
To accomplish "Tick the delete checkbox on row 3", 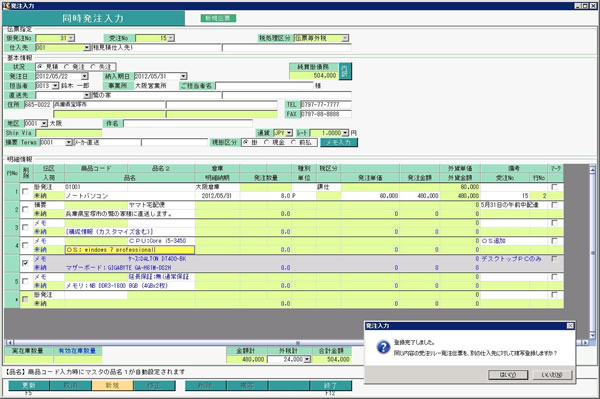I will click(x=25, y=227).
